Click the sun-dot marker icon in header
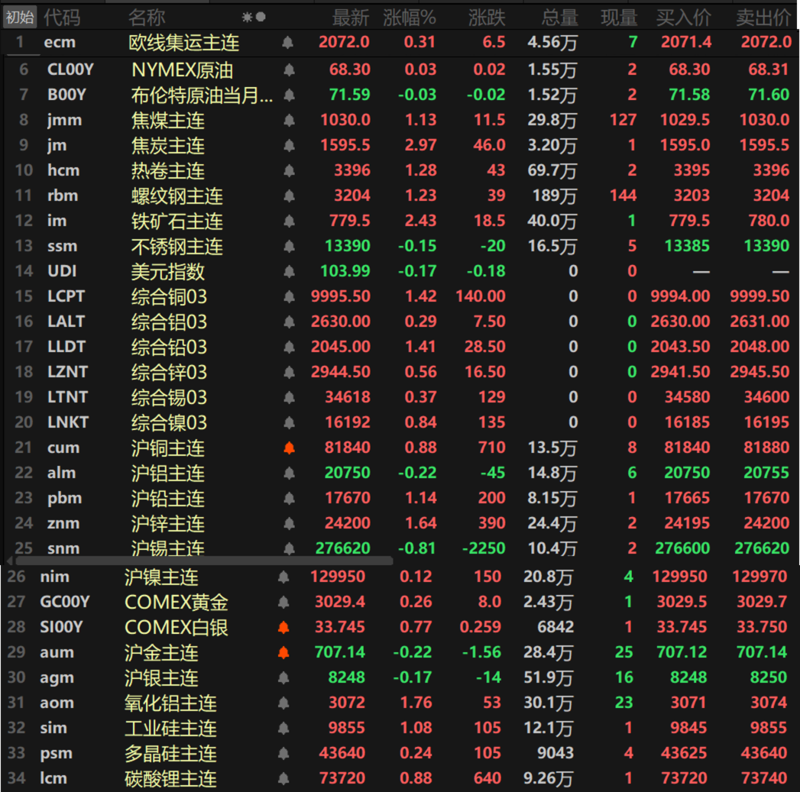This screenshot has height=792, width=800. pyautogui.click(x=254, y=17)
